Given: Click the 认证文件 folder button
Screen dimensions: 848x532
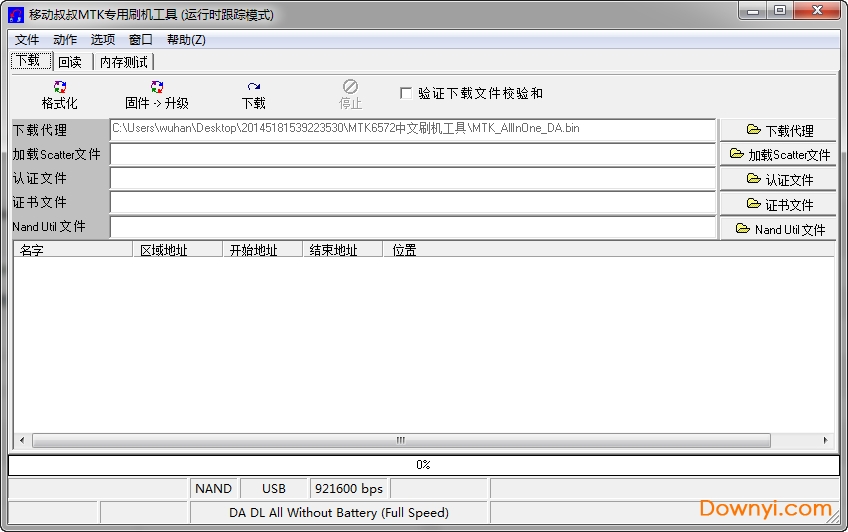Looking at the screenshot, I should pyautogui.click(x=779, y=180).
